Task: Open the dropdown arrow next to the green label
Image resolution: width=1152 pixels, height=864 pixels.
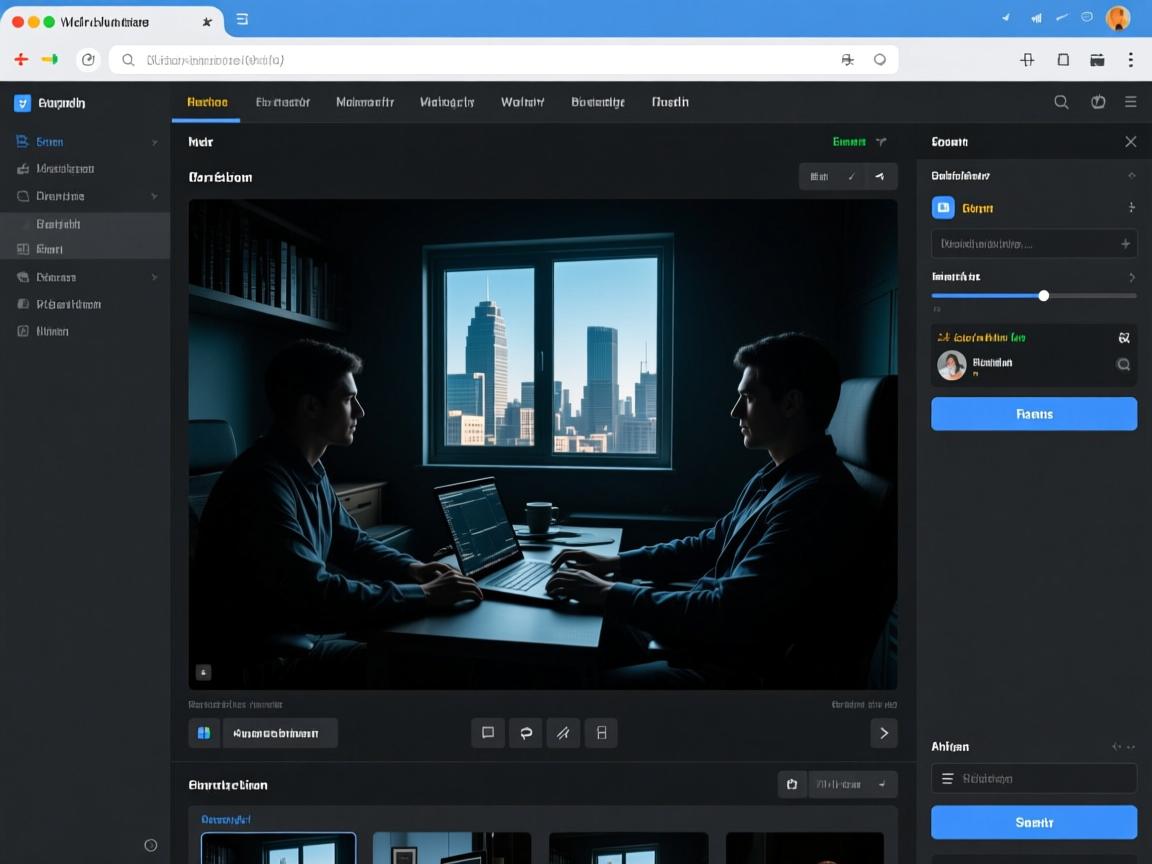Action: tap(881, 142)
